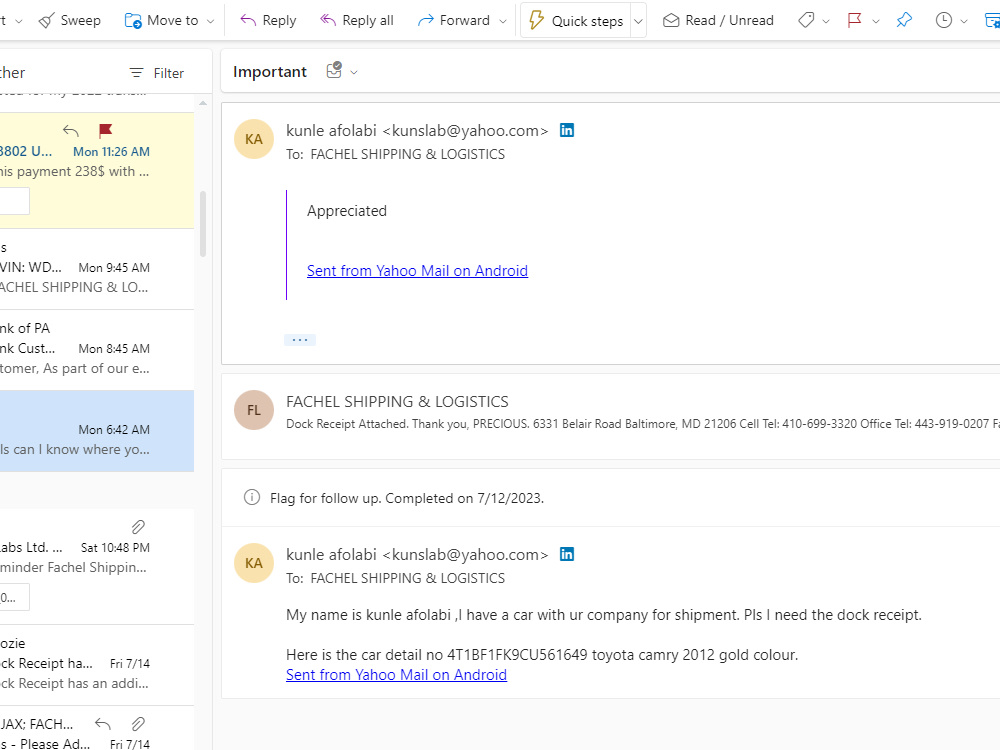The height and width of the screenshot is (750, 1000).
Task: Expand the collapsed FACHEL SHIPPING & LOGISTICS message
Action: pyautogui.click(x=610, y=416)
